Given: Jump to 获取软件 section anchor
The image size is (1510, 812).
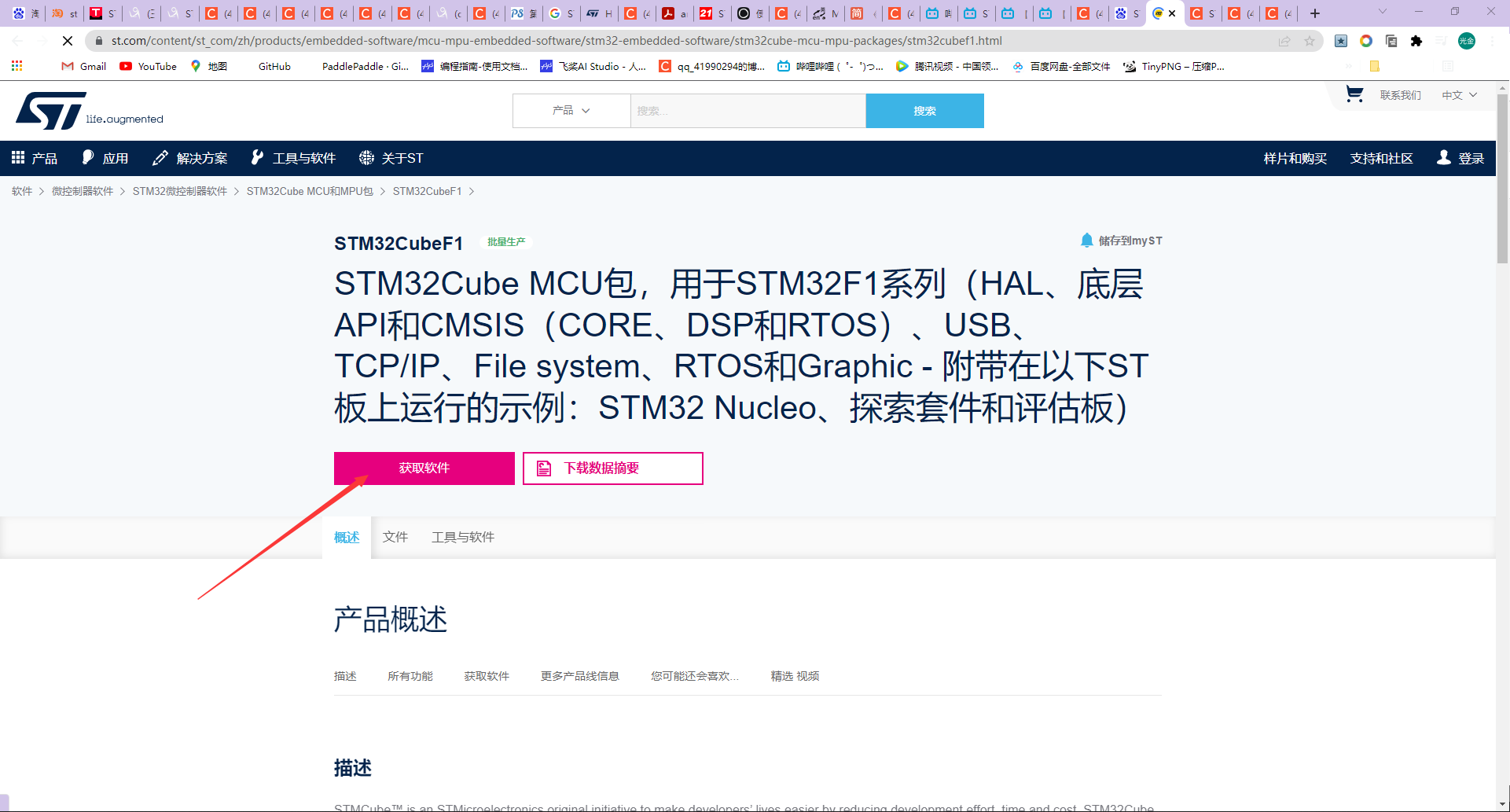Looking at the screenshot, I should pos(487,676).
